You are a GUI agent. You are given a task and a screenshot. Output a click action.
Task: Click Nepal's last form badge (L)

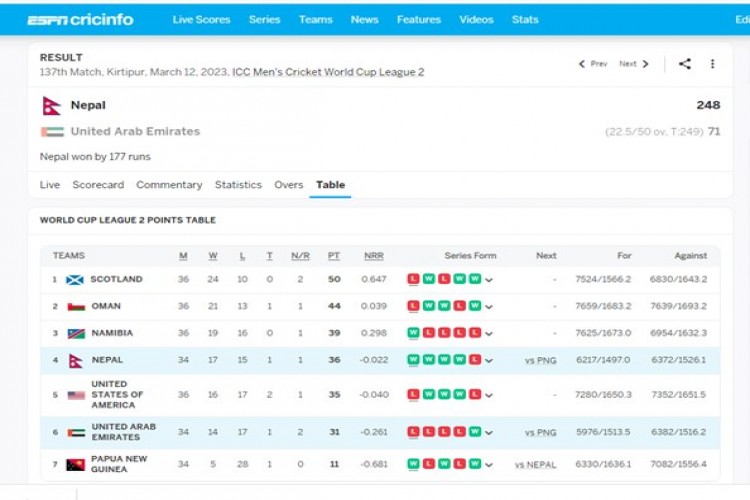(x=474, y=359)
